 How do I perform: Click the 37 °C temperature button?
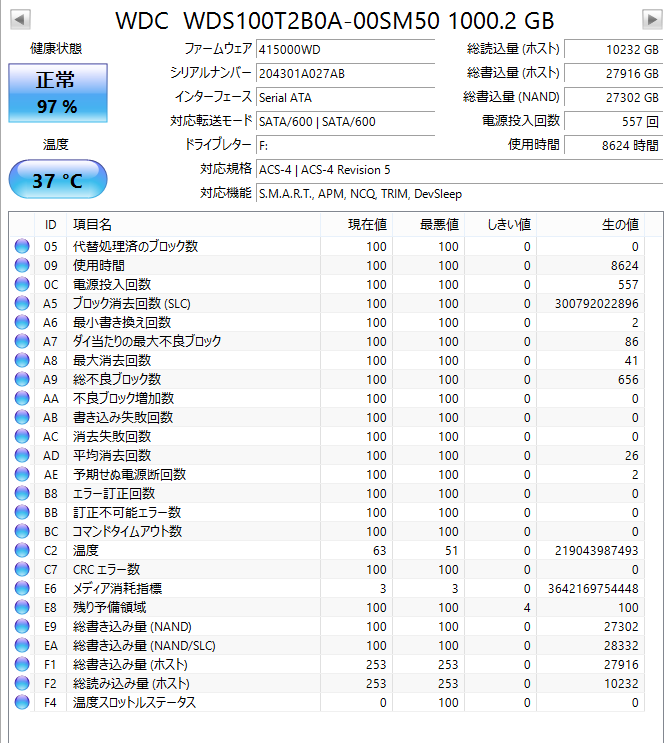tap(58, 179)
